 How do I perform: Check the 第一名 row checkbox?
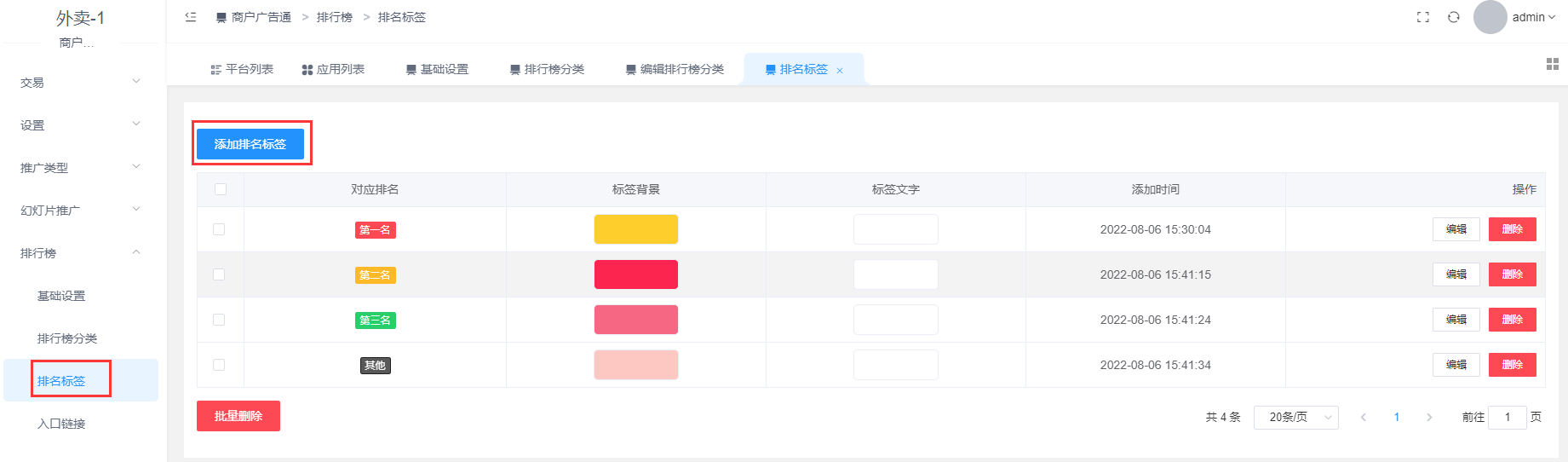219,229
